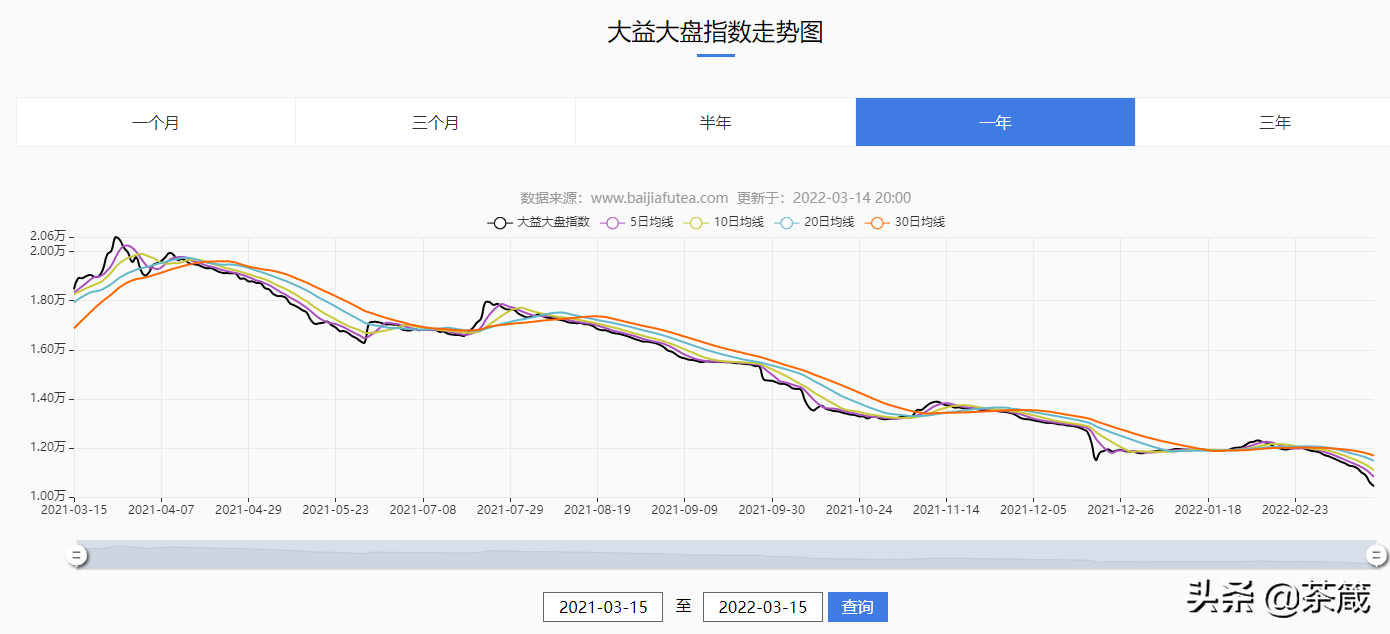Click the x-axis label 2021-04-07
Viewport: 1390px width, 634px height.
(161, 509)
